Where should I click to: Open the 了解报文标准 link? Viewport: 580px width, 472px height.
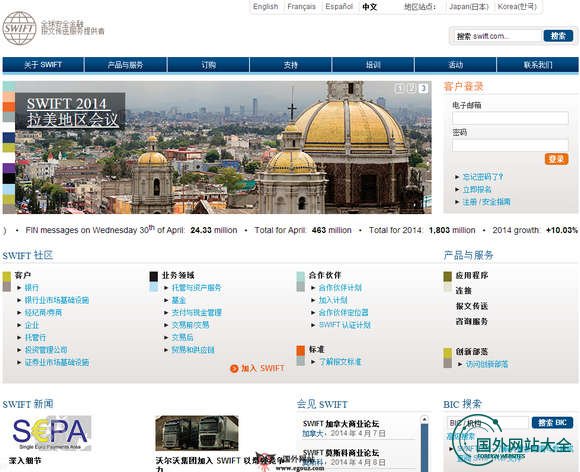pyautogui.click(x=340, y=362)
